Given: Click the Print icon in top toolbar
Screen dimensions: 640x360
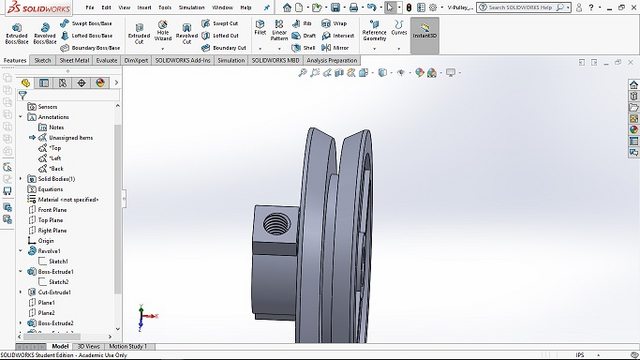Looking at the screenshot, I should (x=354, y=7).
